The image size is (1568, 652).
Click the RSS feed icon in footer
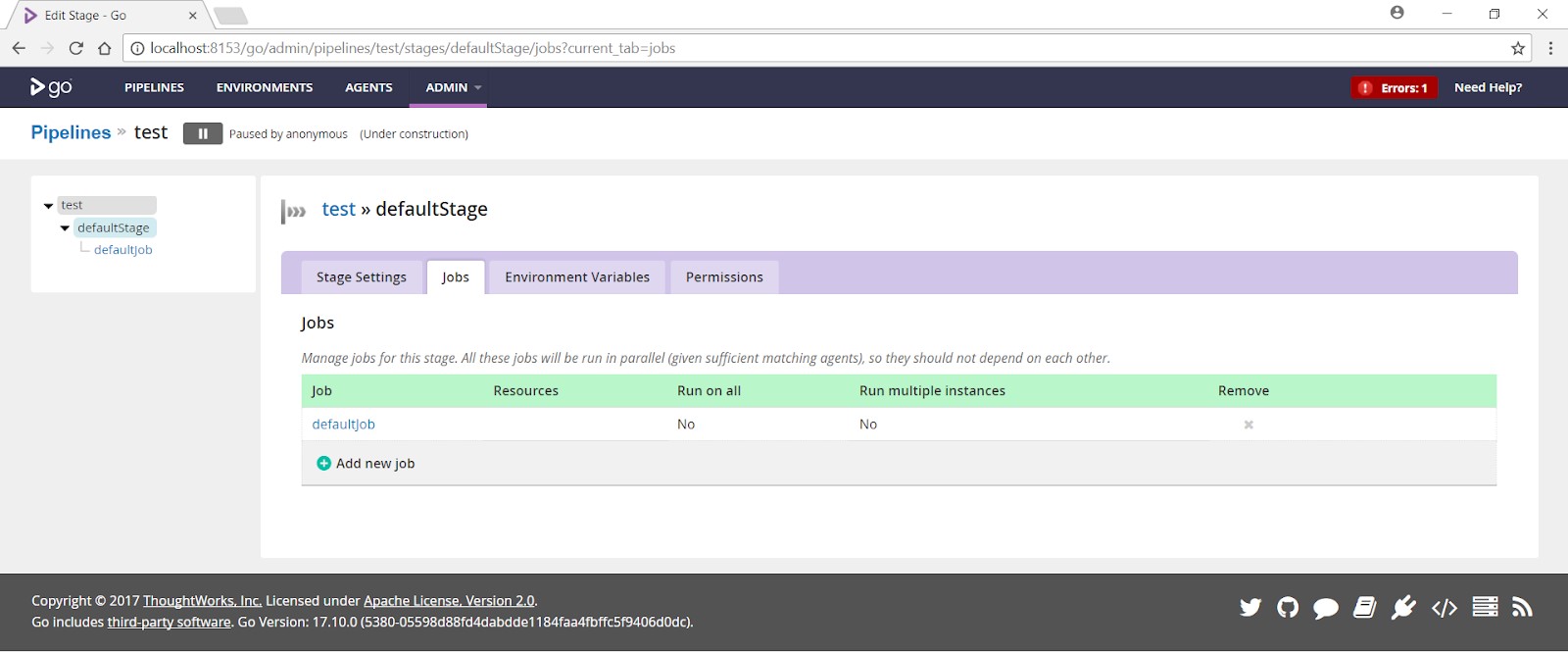(1522, 608)
